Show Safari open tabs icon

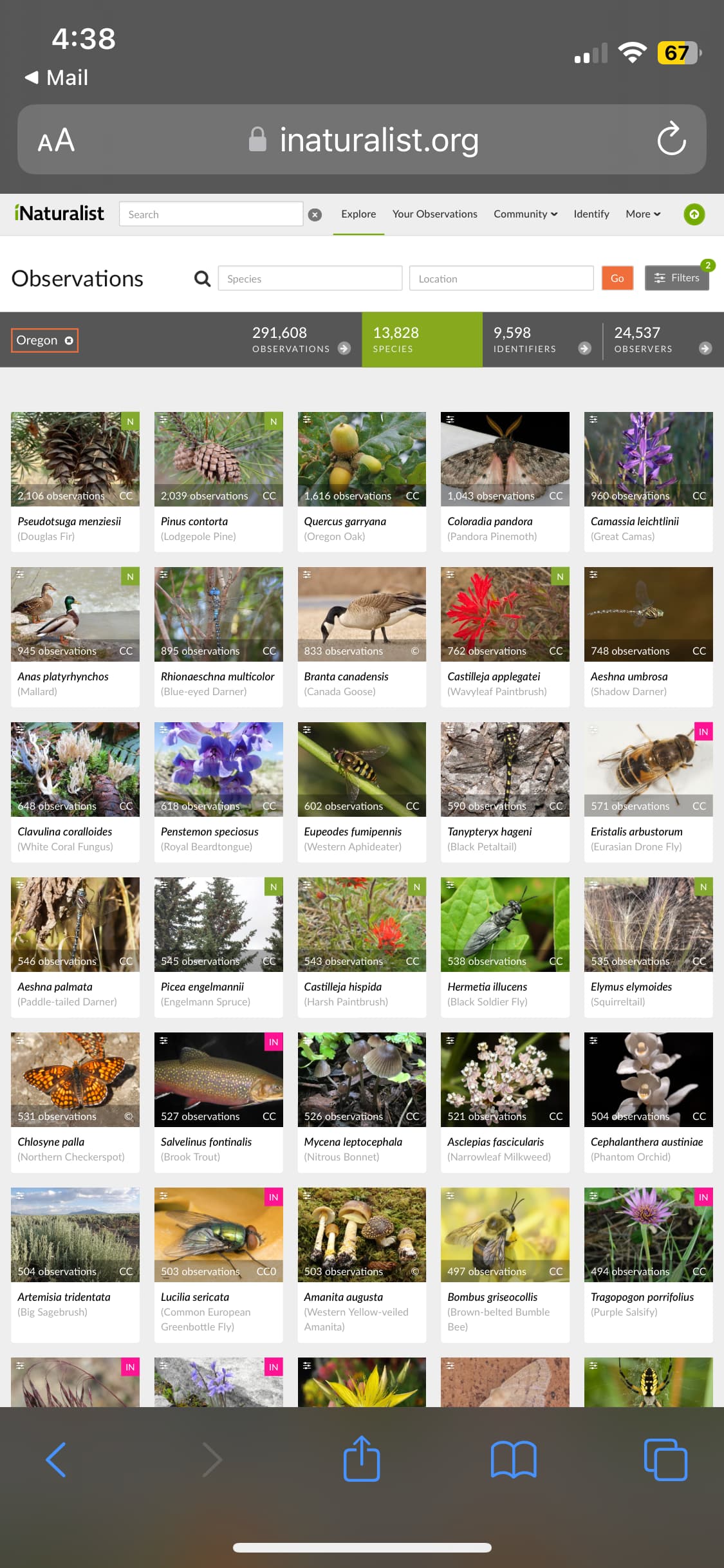coord(665,1459)
